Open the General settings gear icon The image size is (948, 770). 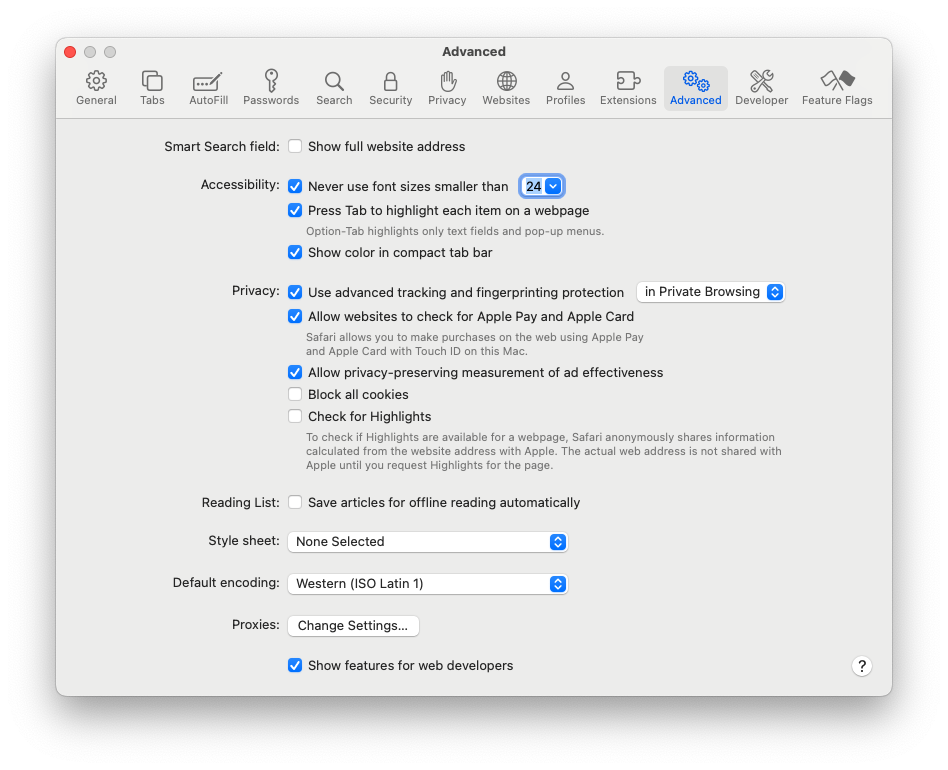point(96,88)
